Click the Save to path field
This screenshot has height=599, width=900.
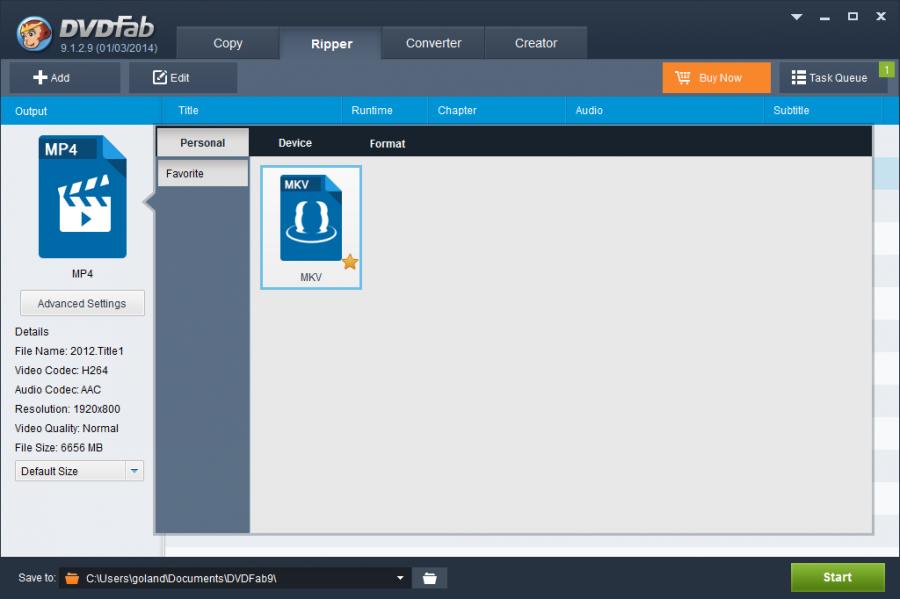click(x=235, y=578)
